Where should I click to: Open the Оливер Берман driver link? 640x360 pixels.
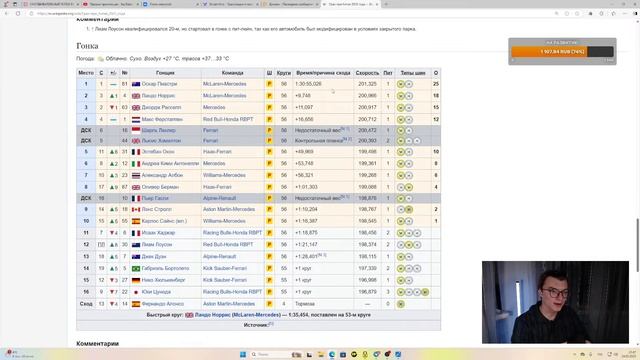click(x=160, y=187)
